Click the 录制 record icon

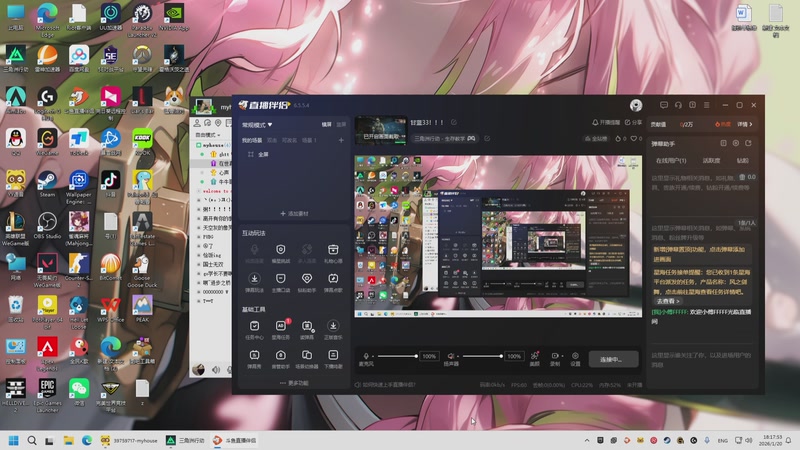coord(555,358)
